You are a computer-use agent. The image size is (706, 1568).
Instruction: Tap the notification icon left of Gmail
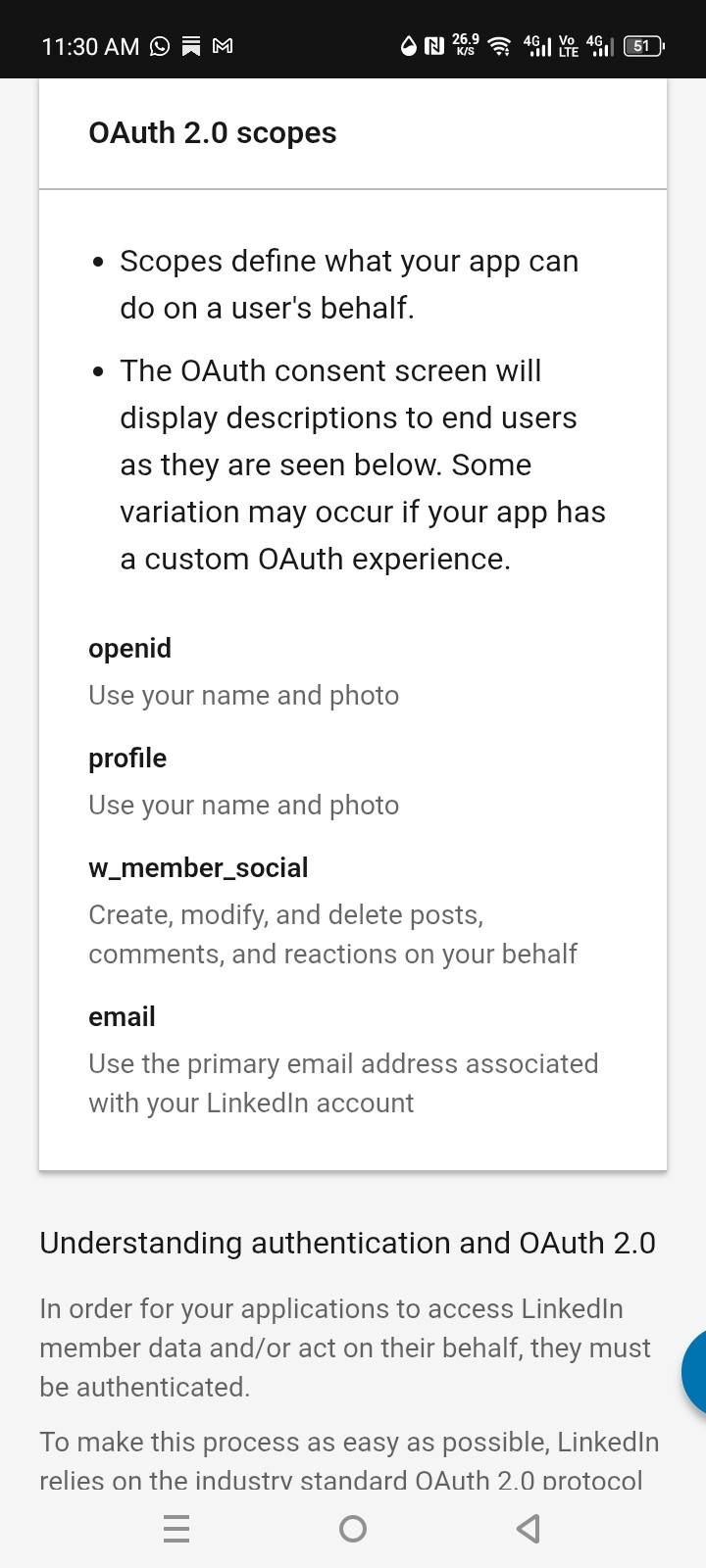tap(191, 46)
